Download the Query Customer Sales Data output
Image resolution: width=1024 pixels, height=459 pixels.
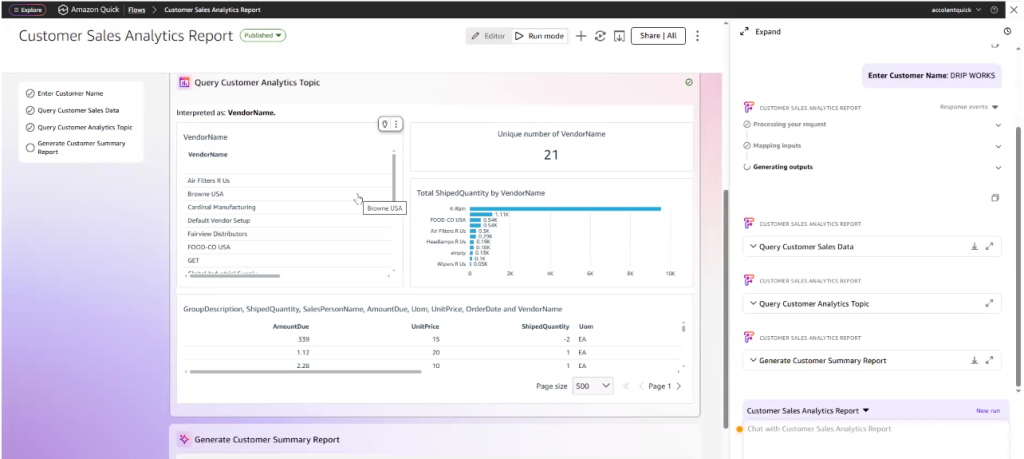coord(974,247)
